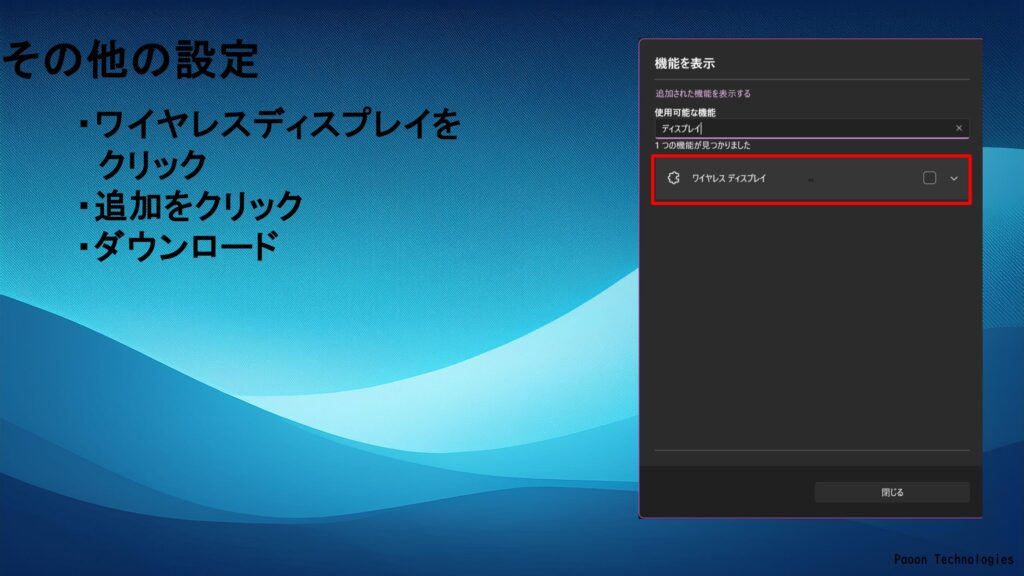Click the empty area below the feature list
This screenshot has height=576, width=1024.
pos(810,320)
